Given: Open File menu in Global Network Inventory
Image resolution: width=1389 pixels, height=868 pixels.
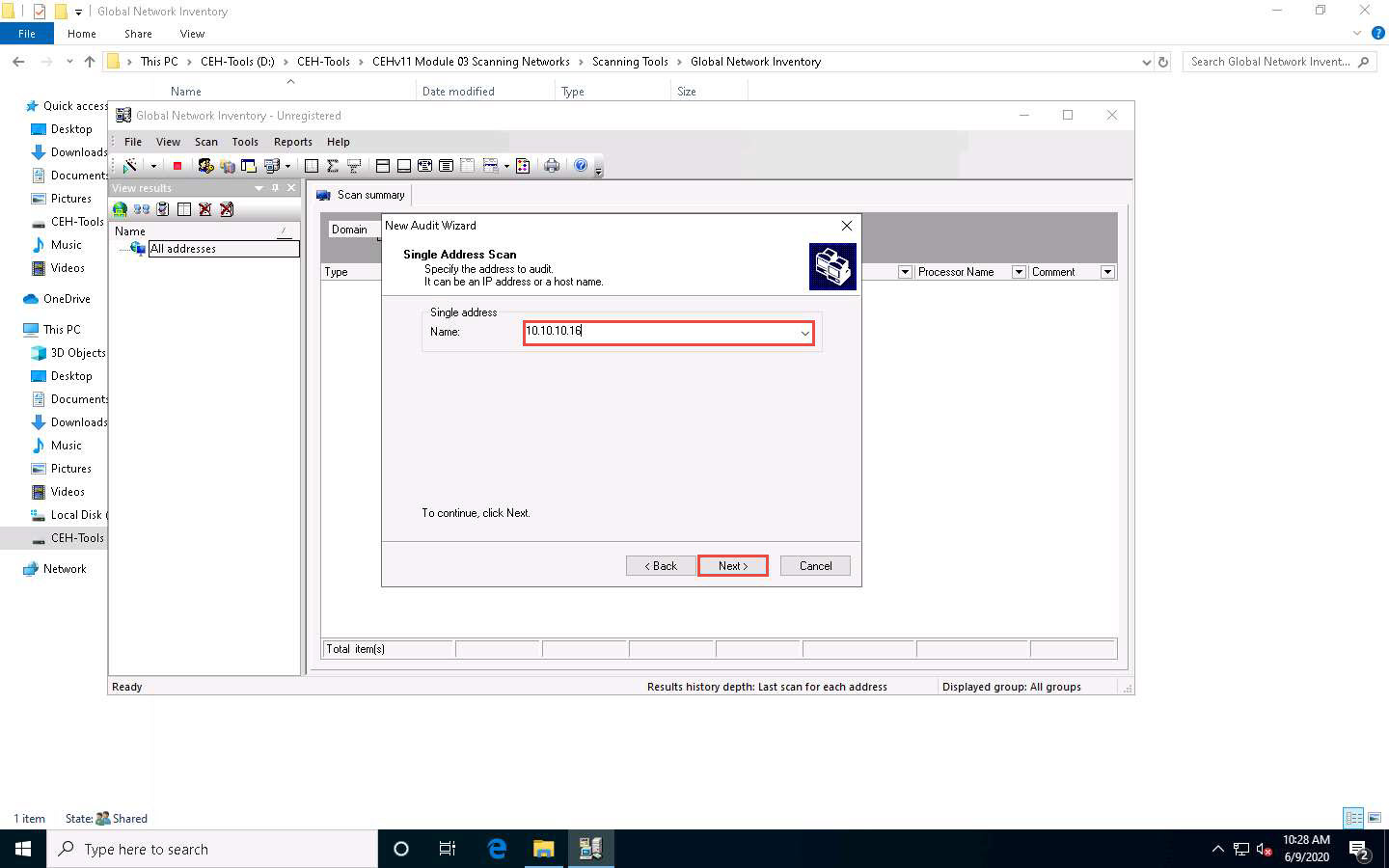Looking at the screenshot, I should coord(133,142).
